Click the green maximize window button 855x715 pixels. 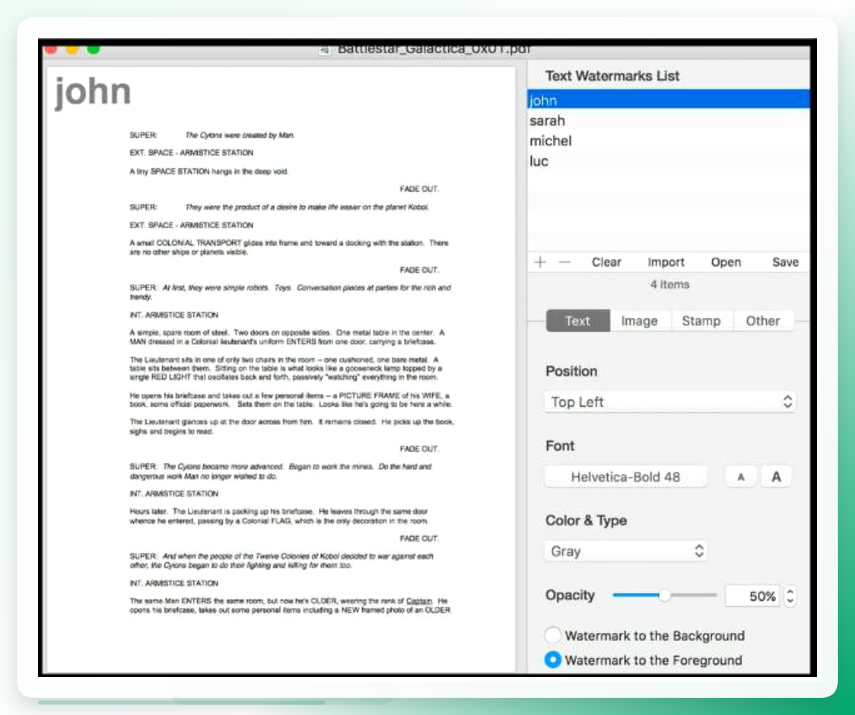click(x=93, y=50)
